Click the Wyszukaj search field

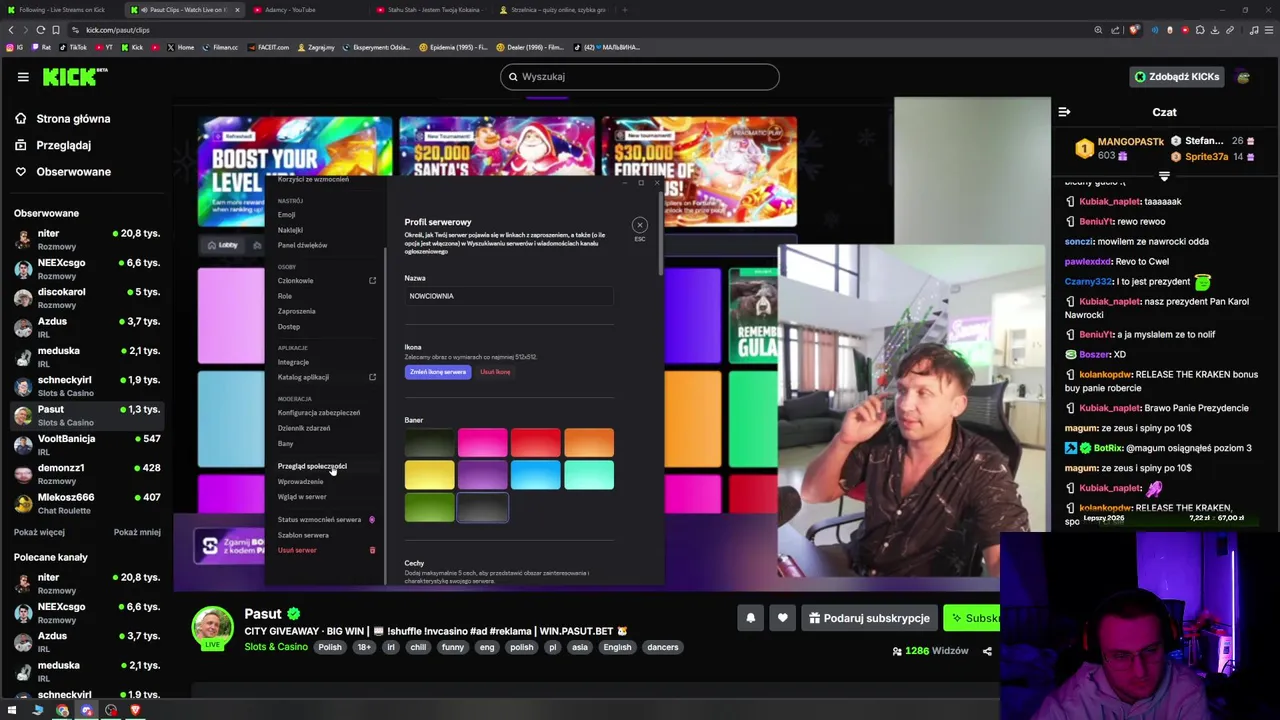pos(640,77)
